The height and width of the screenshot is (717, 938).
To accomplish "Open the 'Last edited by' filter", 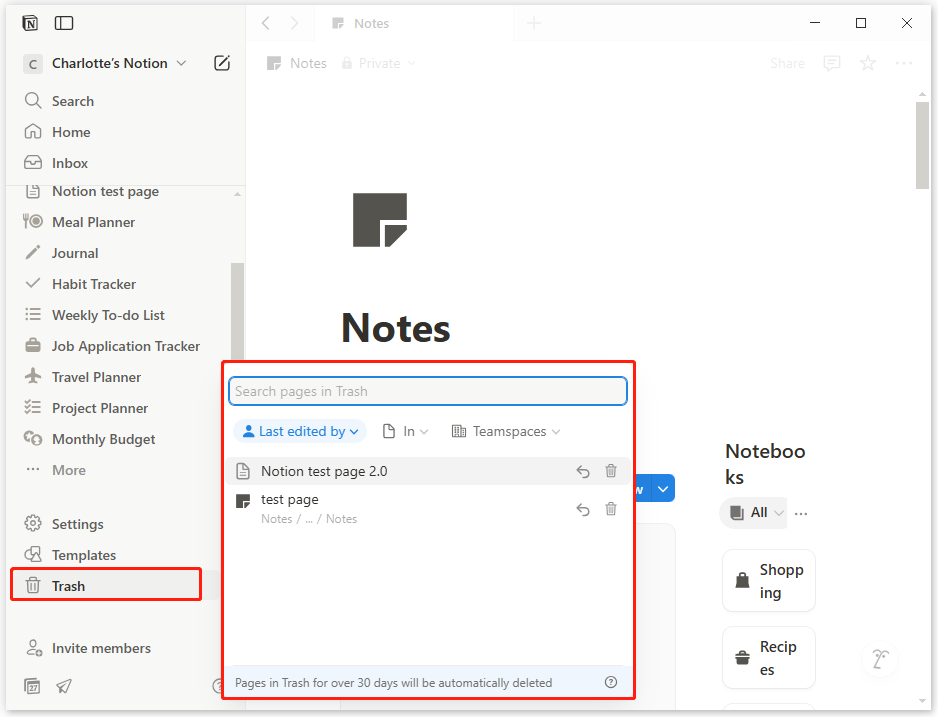I will (x=300, y=431).
